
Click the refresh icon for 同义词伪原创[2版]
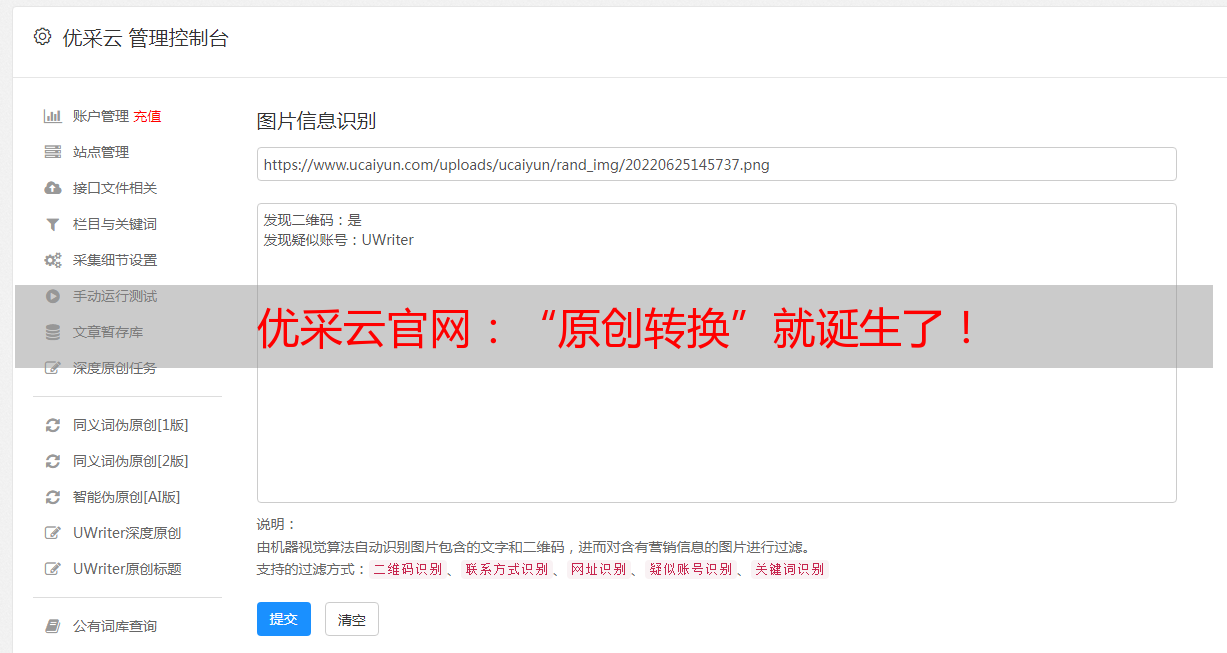point(53,461)
